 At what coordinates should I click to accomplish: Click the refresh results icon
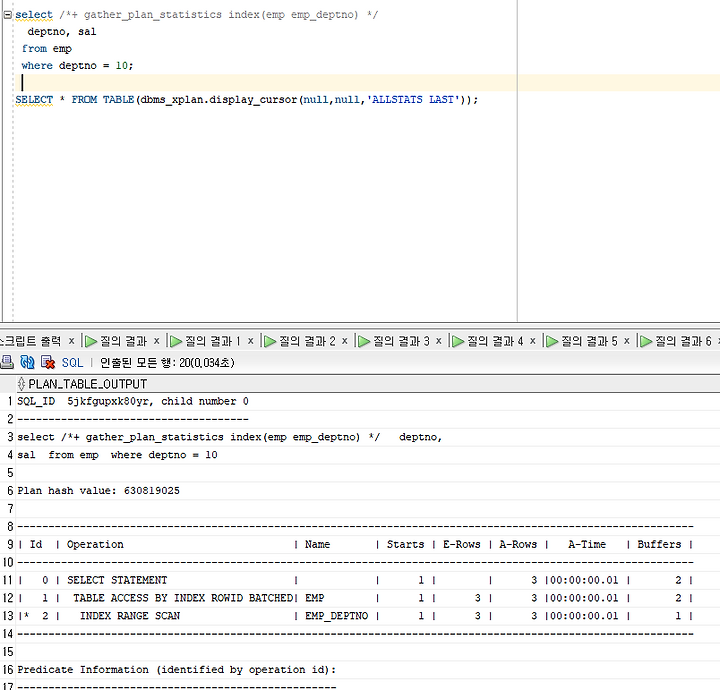[x=27, y=362]
